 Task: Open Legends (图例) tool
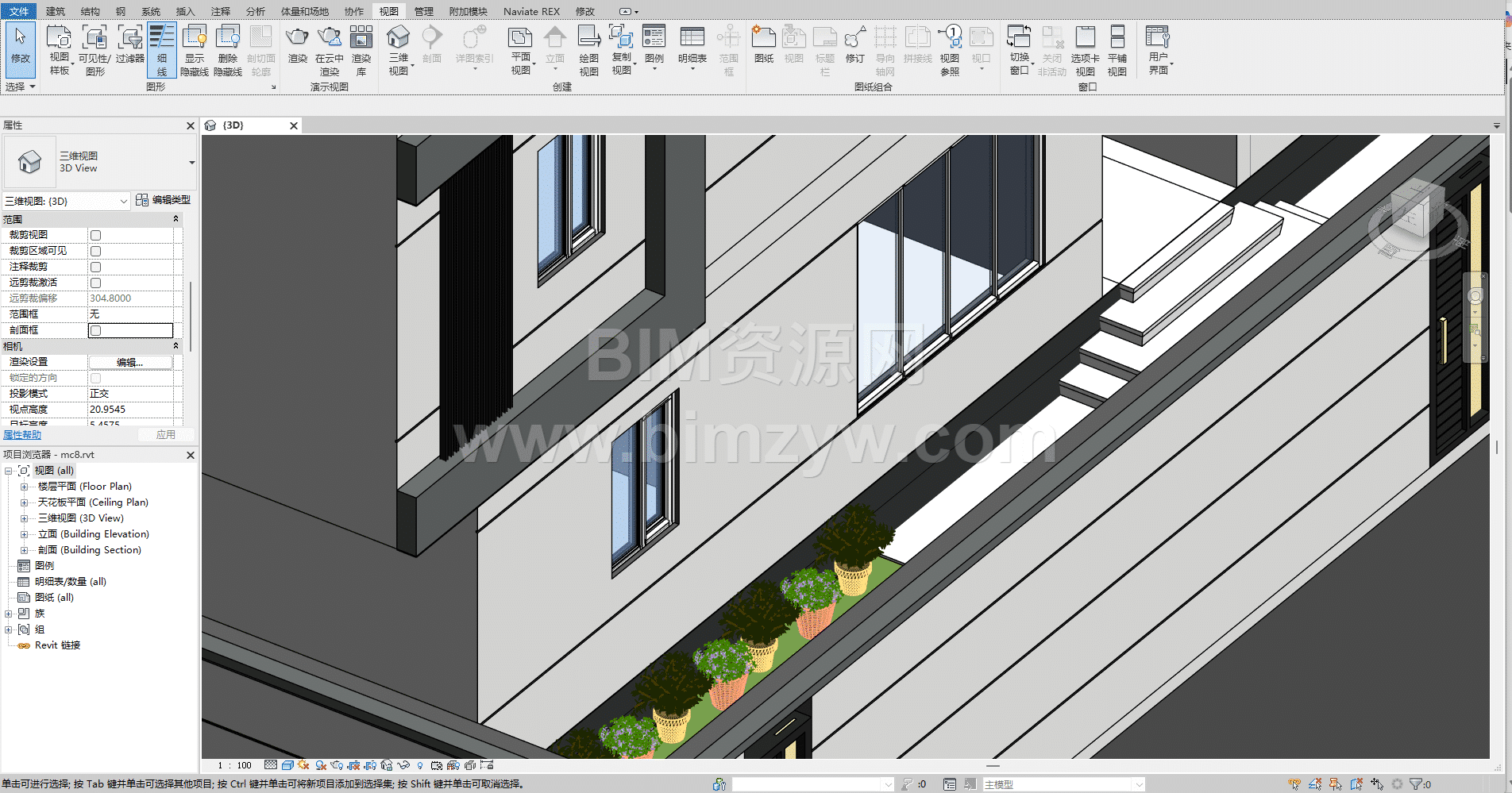point(654,46)
